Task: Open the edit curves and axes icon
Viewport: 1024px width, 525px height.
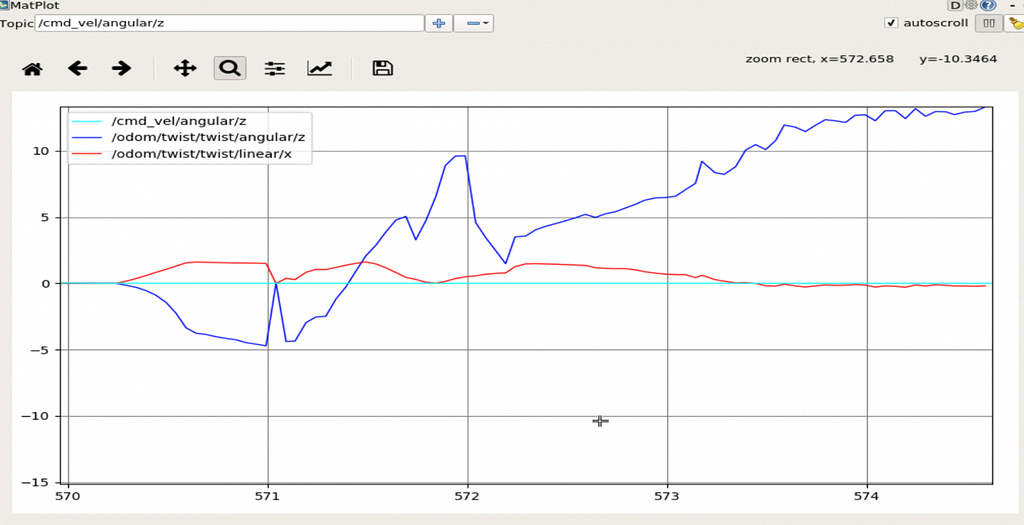Action: 320,69
